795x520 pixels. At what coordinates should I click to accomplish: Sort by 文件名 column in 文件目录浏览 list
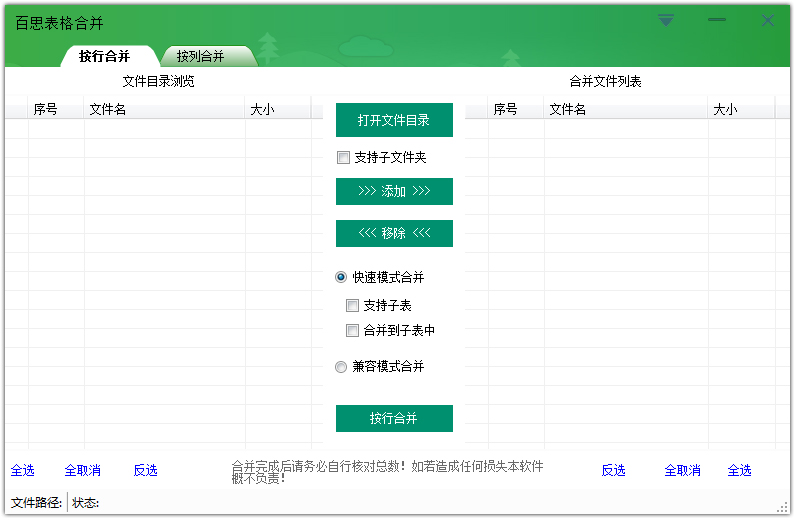coord(164,109)
